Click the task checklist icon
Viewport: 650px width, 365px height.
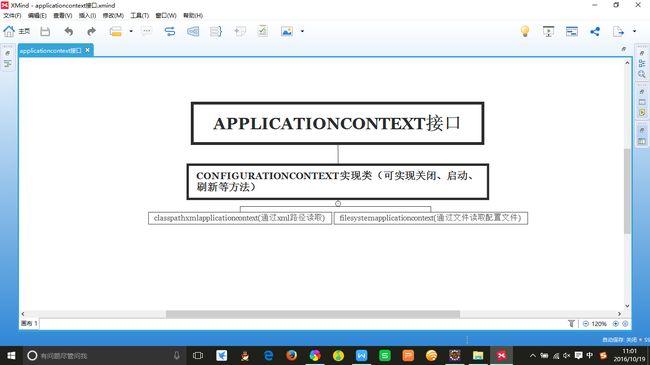[263, 31]
